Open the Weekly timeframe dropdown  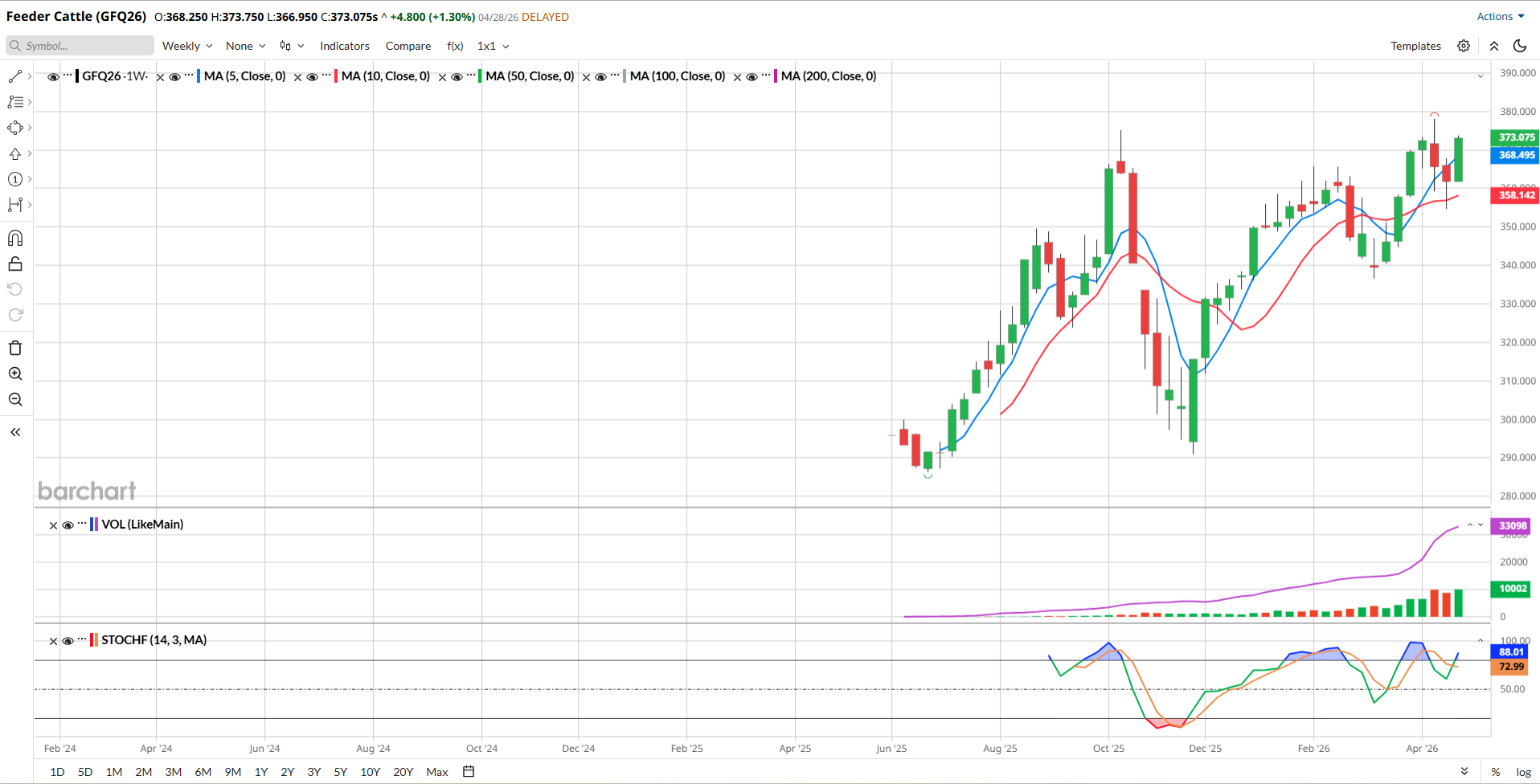coord(187,46)
